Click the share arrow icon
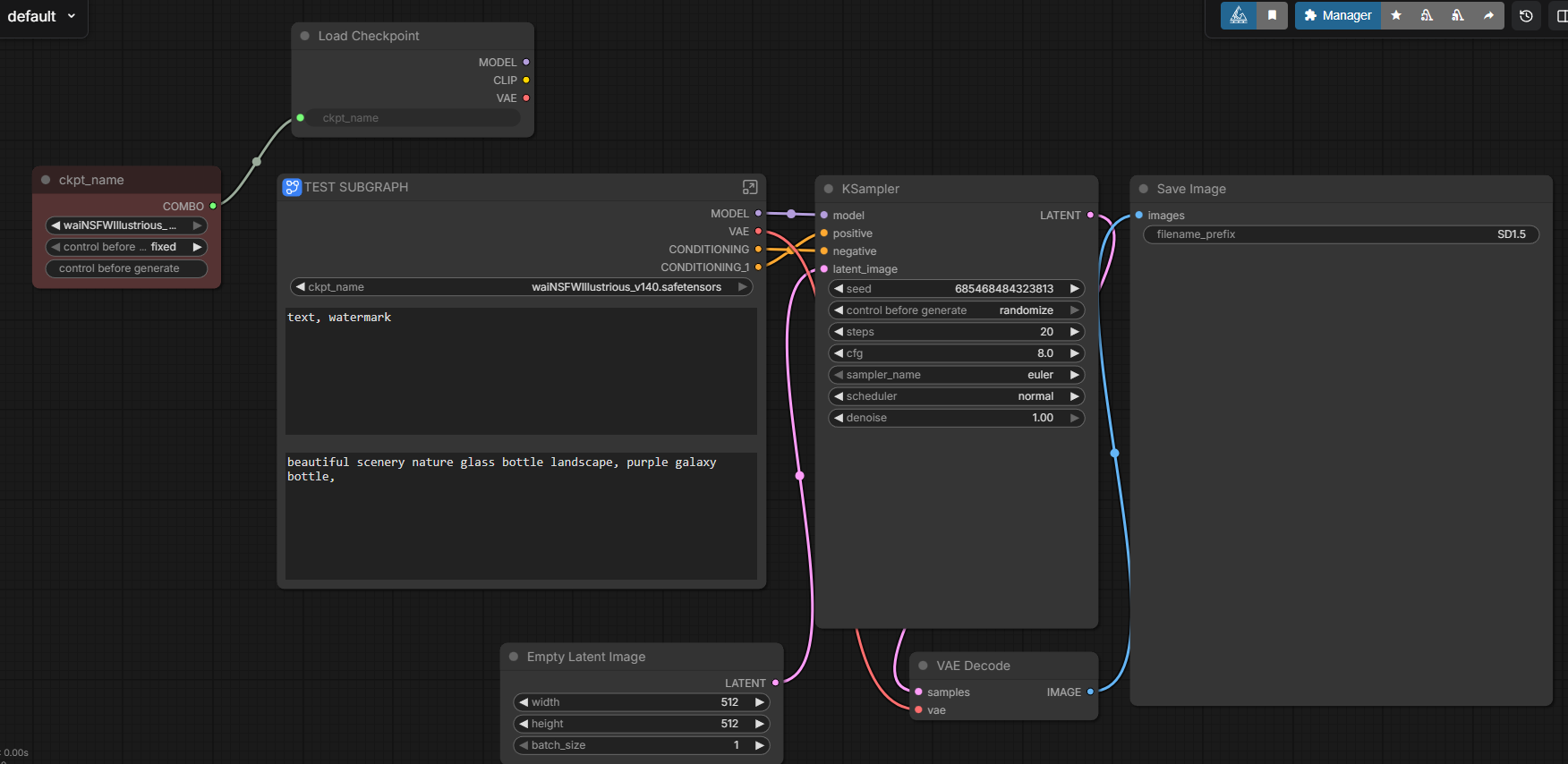 tap(1488, 15)
